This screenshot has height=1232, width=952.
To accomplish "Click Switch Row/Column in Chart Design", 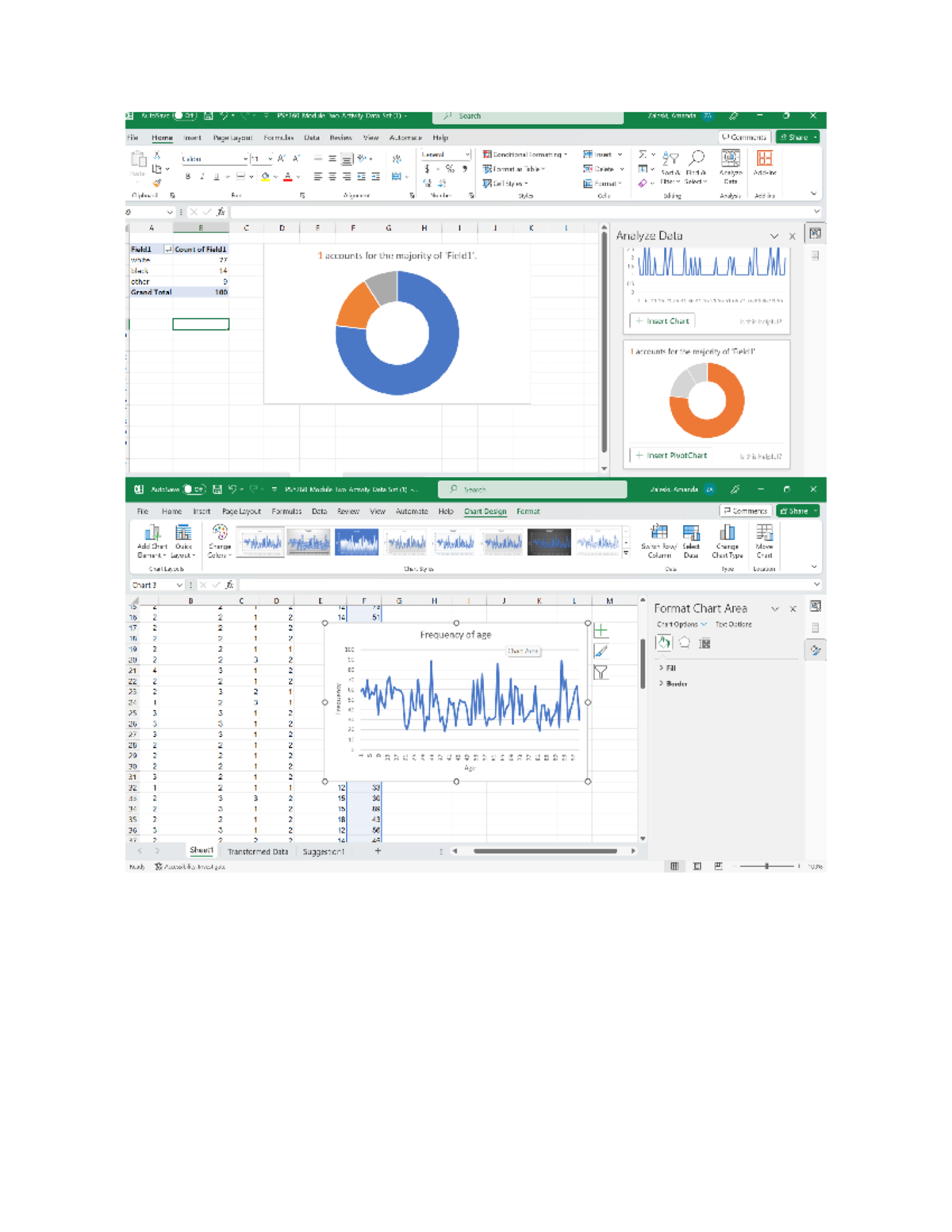I will click(658, 532).
